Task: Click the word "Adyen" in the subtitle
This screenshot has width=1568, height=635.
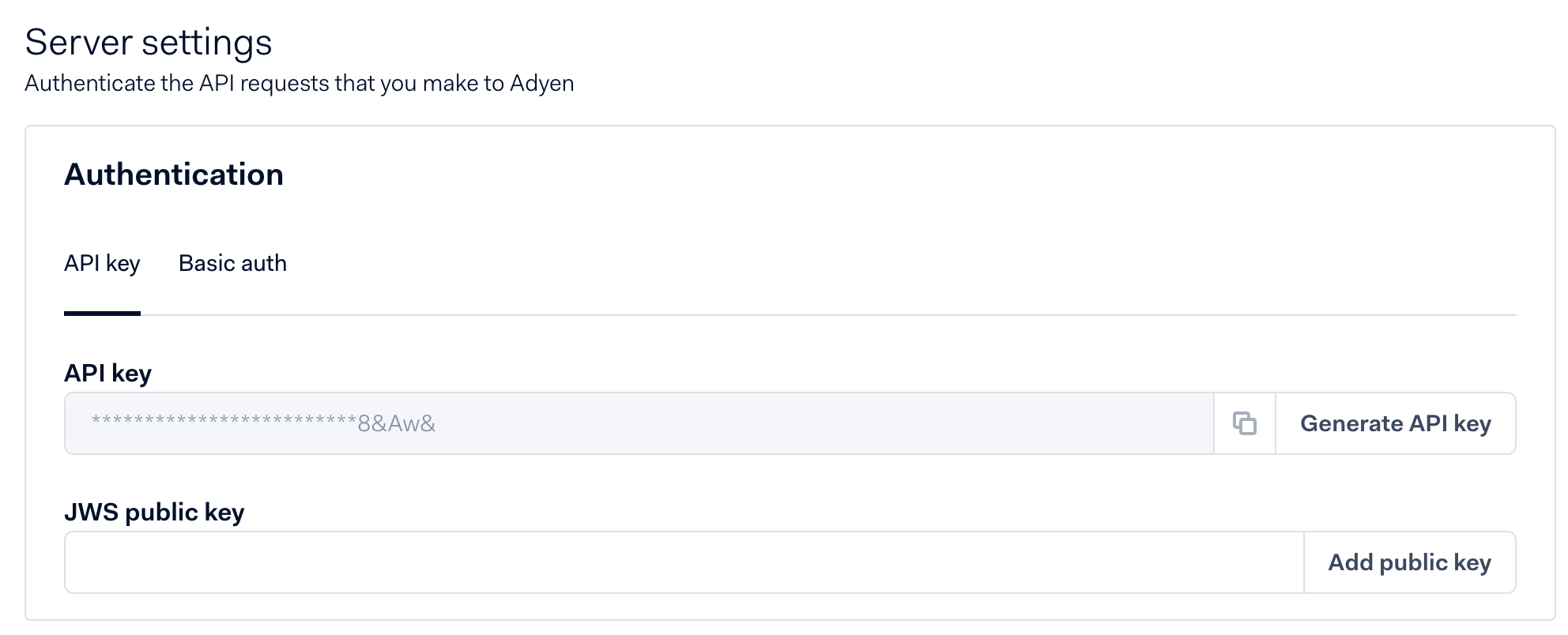Action: (x=541, y=83)
